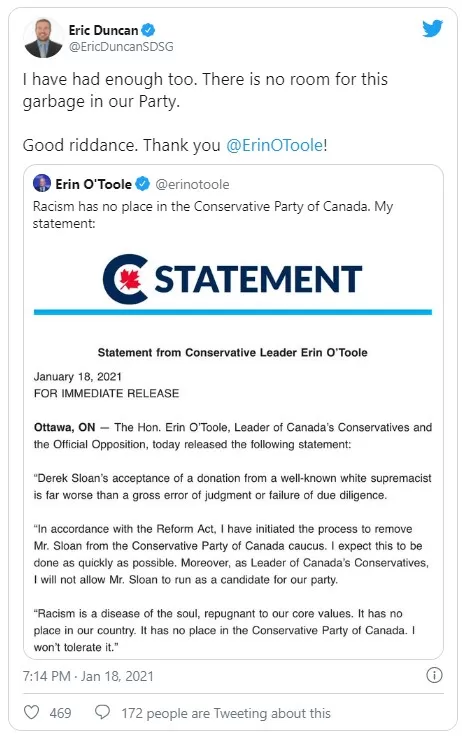The height and width of the screenshot is (736, 462).
Task: Open the @EricDuncanSDSG handle
Action: pyautogui.click(x=121, y=46)
